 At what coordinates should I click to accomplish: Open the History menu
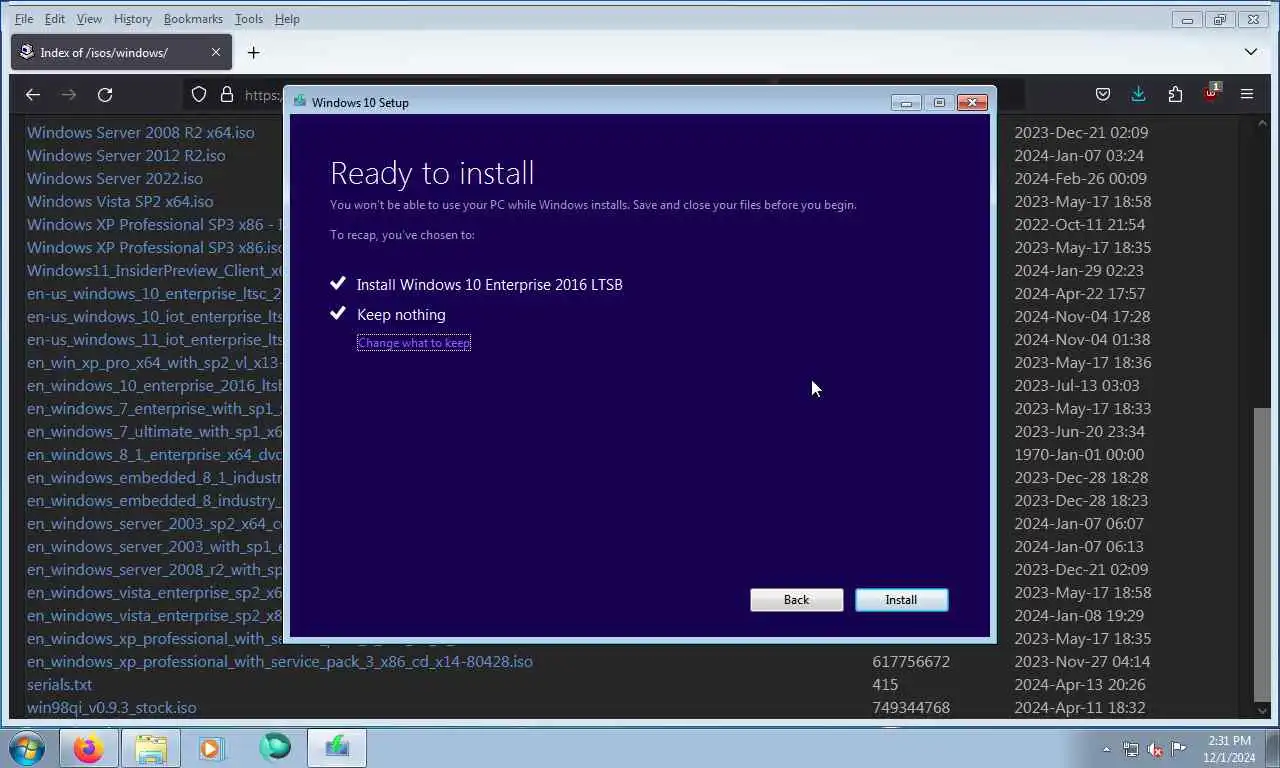132,19
